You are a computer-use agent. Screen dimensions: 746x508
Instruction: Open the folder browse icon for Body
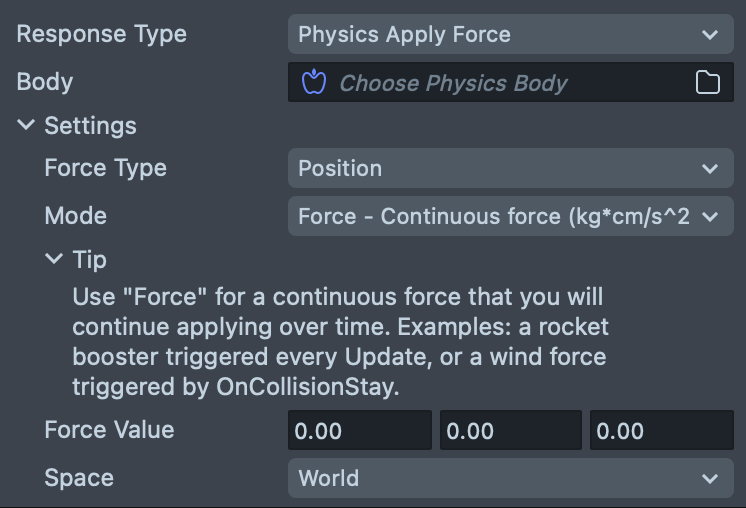click(708, 82)
